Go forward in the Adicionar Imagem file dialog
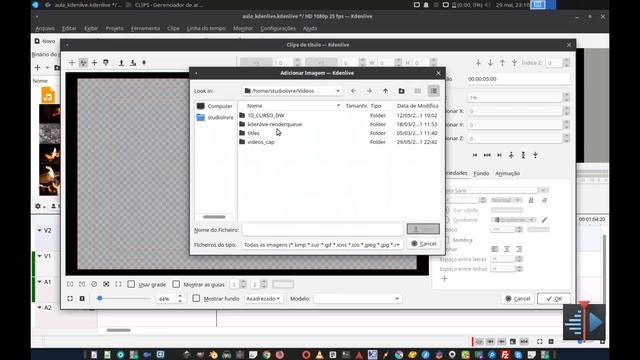640x360 pixels. (x=369, y=91)
